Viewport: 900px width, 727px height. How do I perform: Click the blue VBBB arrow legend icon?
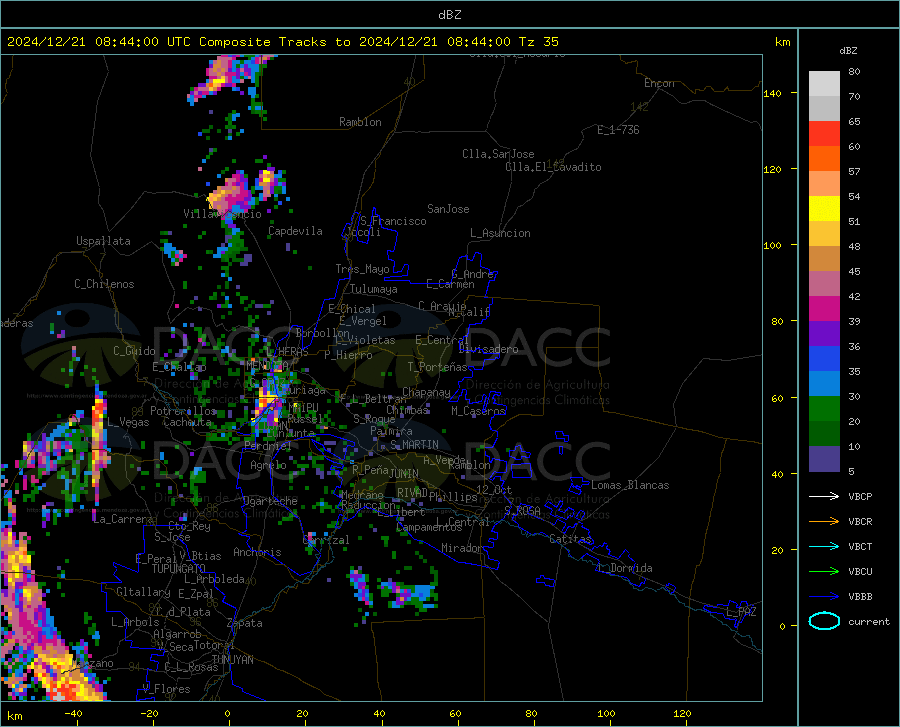tap(824, 597)
